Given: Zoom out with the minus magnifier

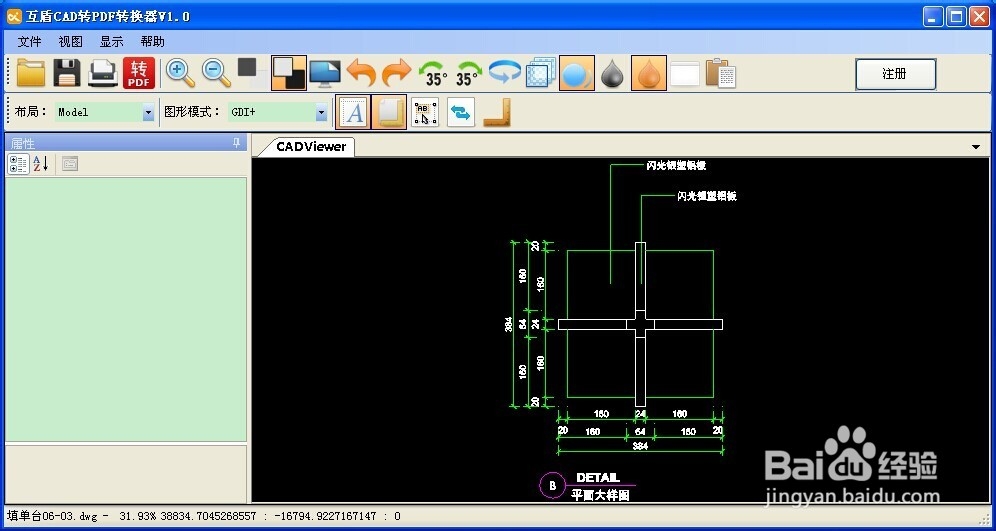Looking at the screenshot, I should point(217,73).
